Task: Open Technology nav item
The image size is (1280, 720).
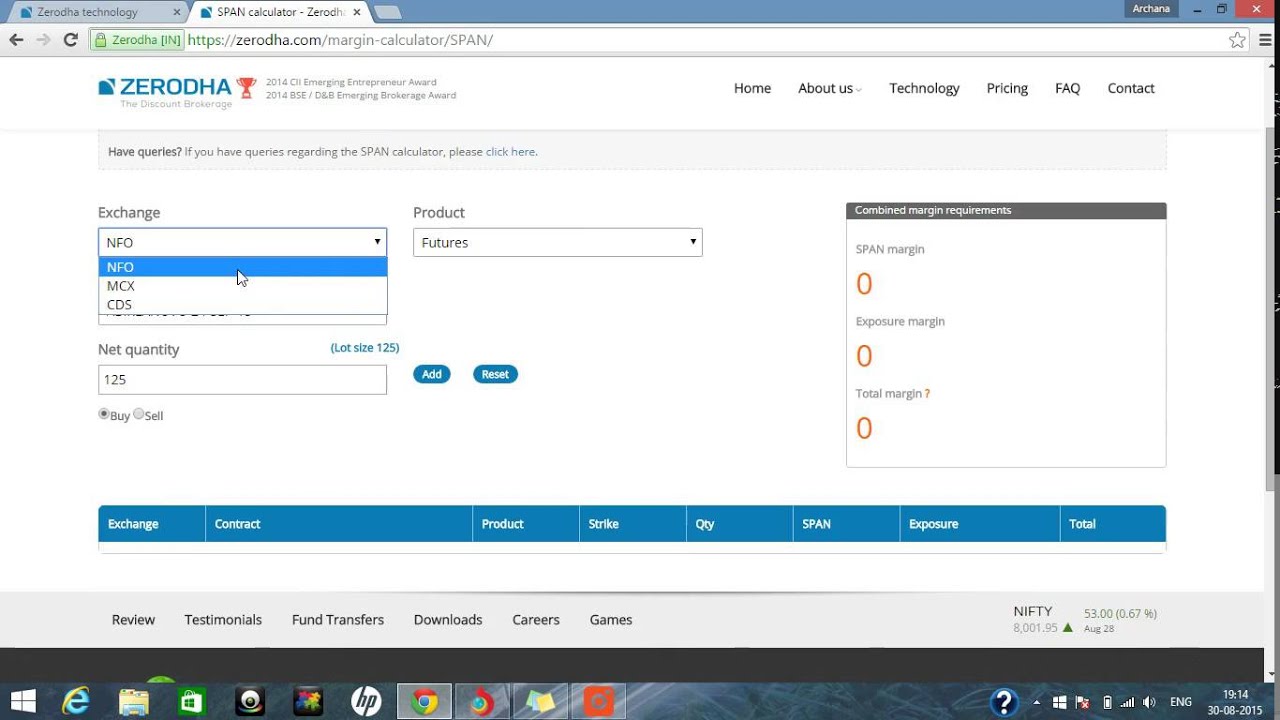Action: 924,88
